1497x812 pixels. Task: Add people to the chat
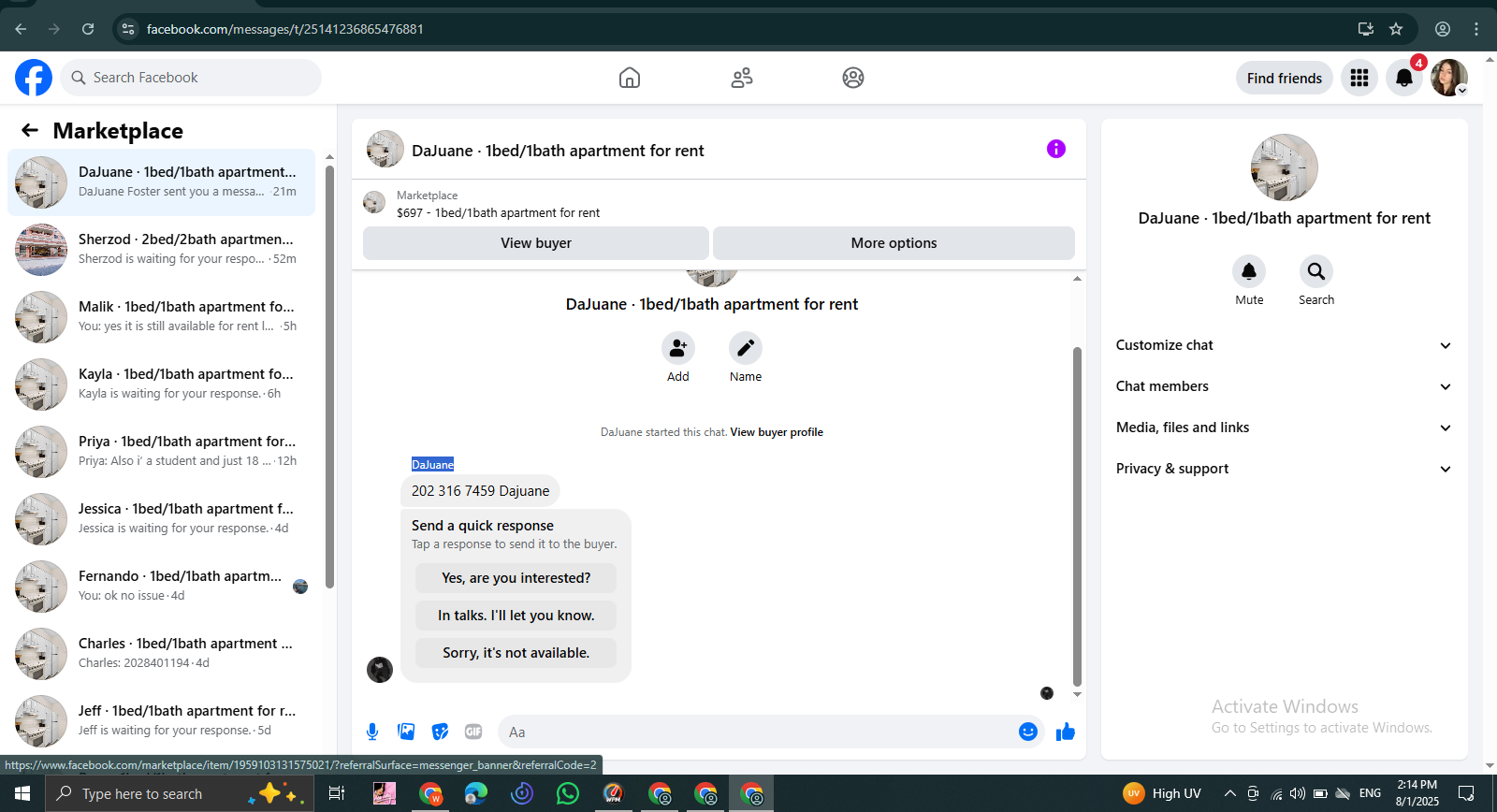pos(678,349)
